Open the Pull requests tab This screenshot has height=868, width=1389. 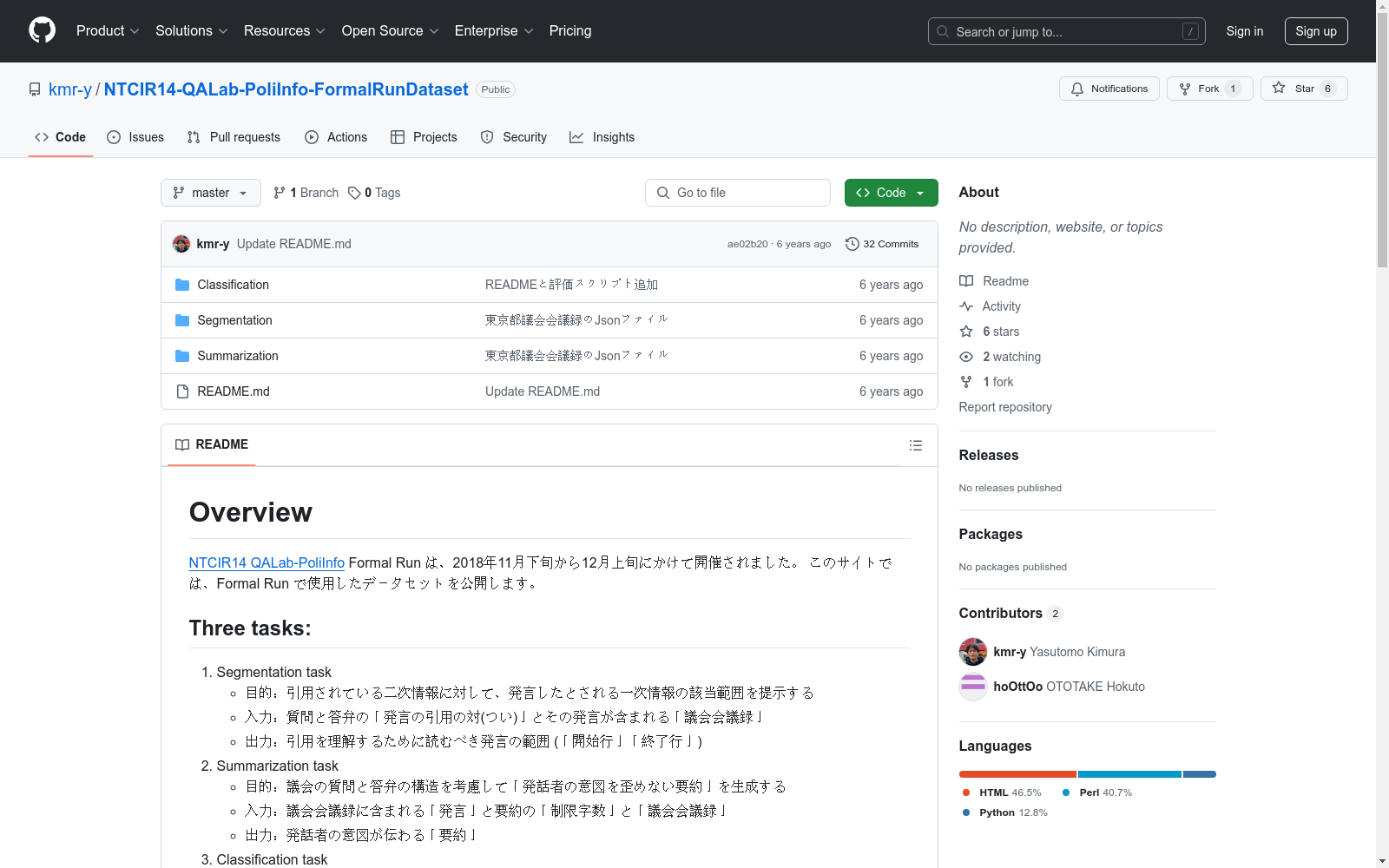pyautogui.click(x=234, y=137)
